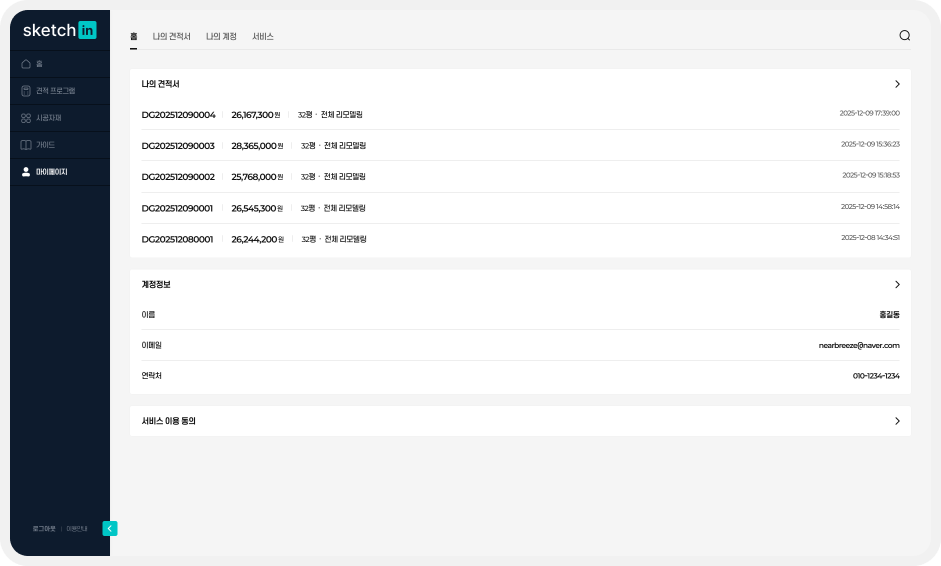Viewport: 941px width, 566px height.
Task: Click the 로그아웃 link
Action: tap(44, 529)
